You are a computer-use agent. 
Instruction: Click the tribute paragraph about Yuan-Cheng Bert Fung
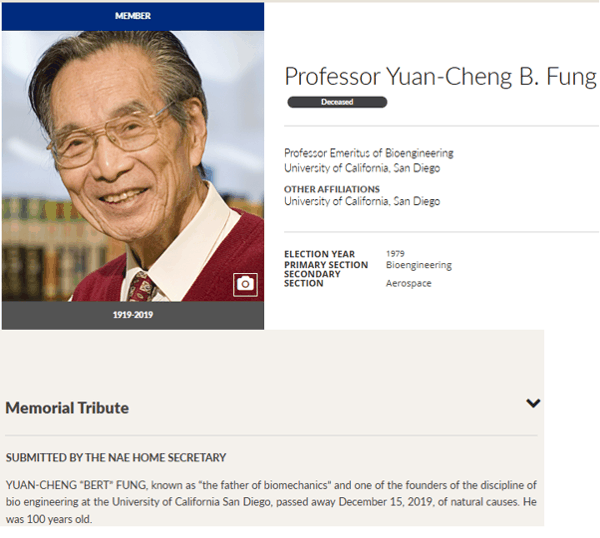(271, 502)
